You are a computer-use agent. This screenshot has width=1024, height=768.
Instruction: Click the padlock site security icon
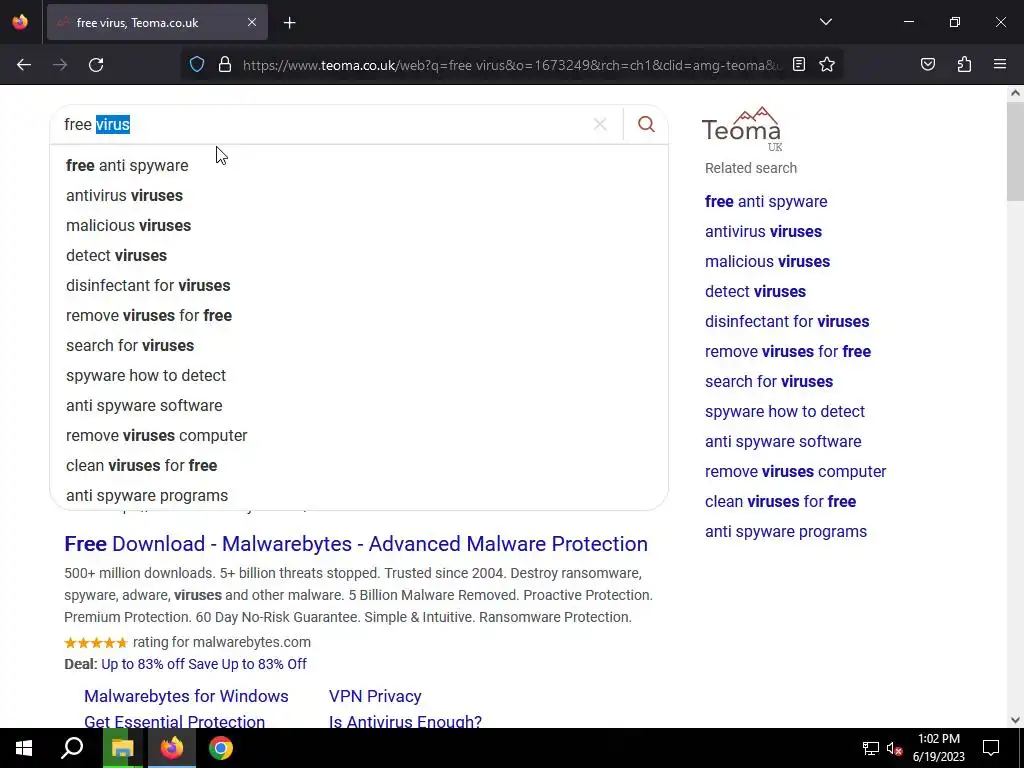click(225, 65)
